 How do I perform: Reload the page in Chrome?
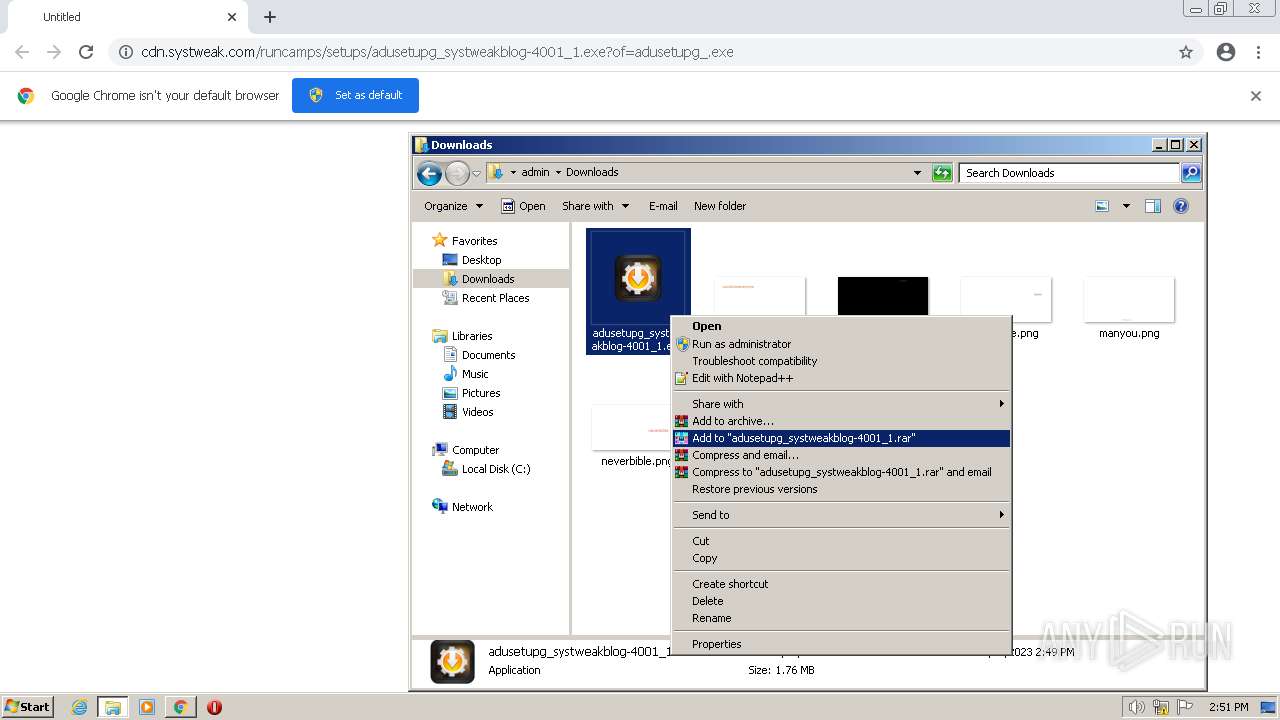point(86,52)
